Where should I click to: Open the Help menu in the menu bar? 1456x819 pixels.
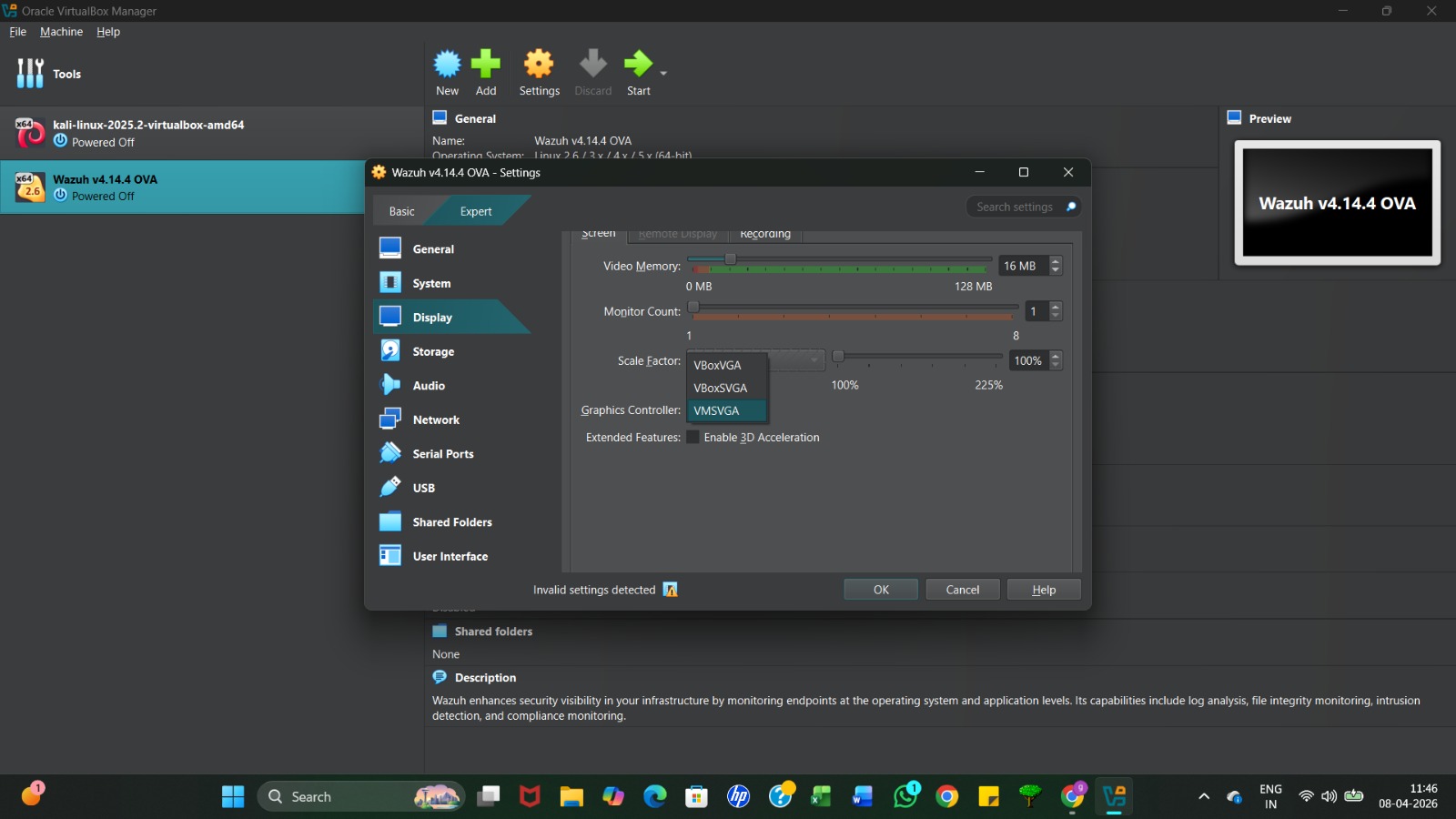click(x=108, y=32)
